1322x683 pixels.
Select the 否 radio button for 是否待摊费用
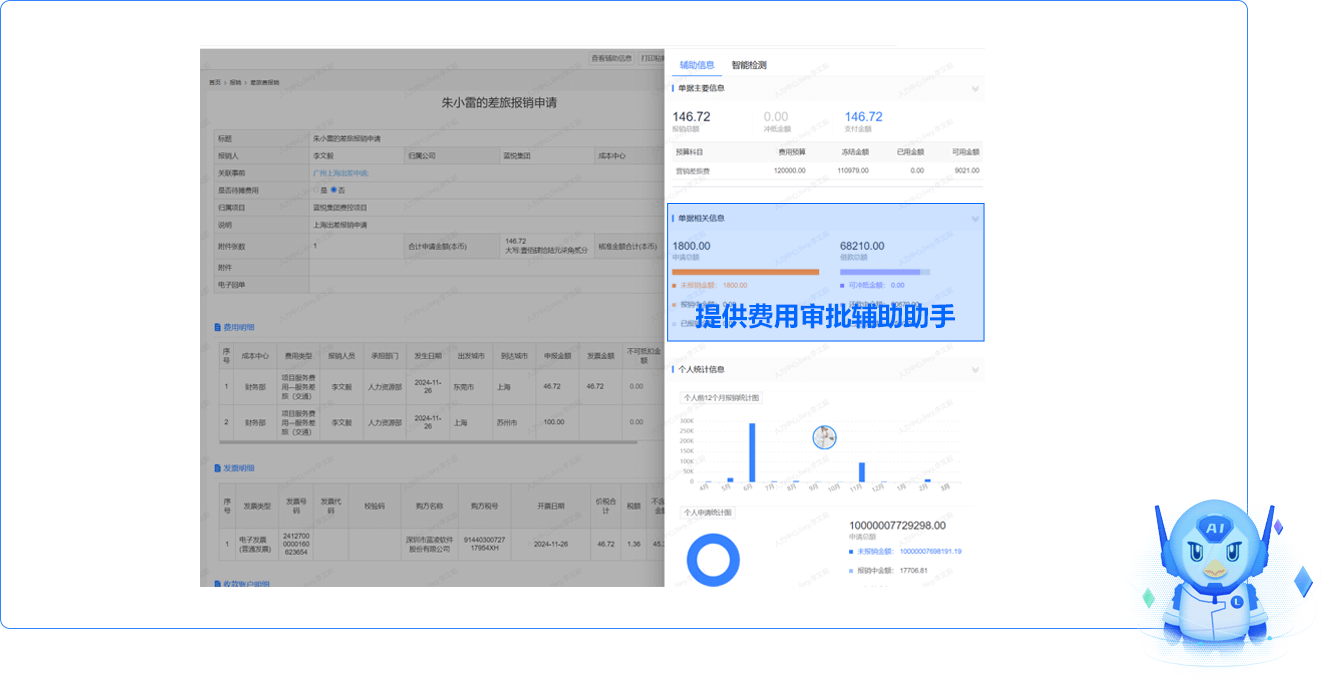(x=334, y=190)
